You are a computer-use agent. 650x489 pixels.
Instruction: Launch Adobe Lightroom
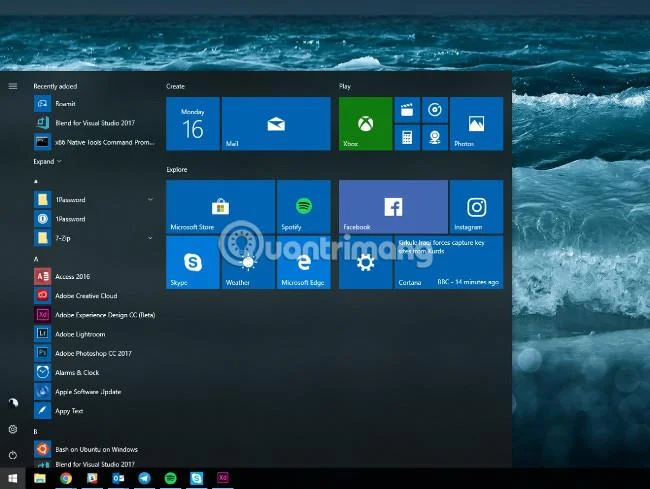click(x=95, y=334)
